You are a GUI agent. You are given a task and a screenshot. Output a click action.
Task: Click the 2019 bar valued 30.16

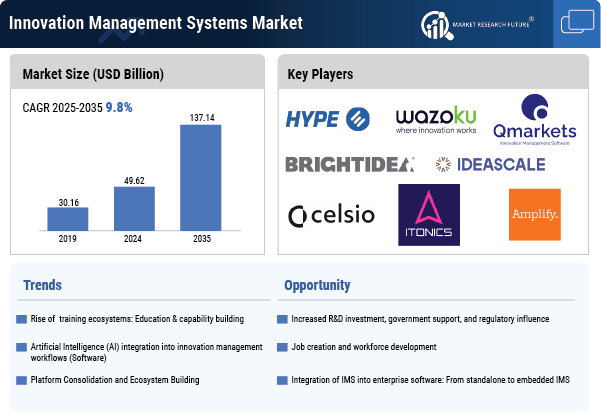pos(67,219)
